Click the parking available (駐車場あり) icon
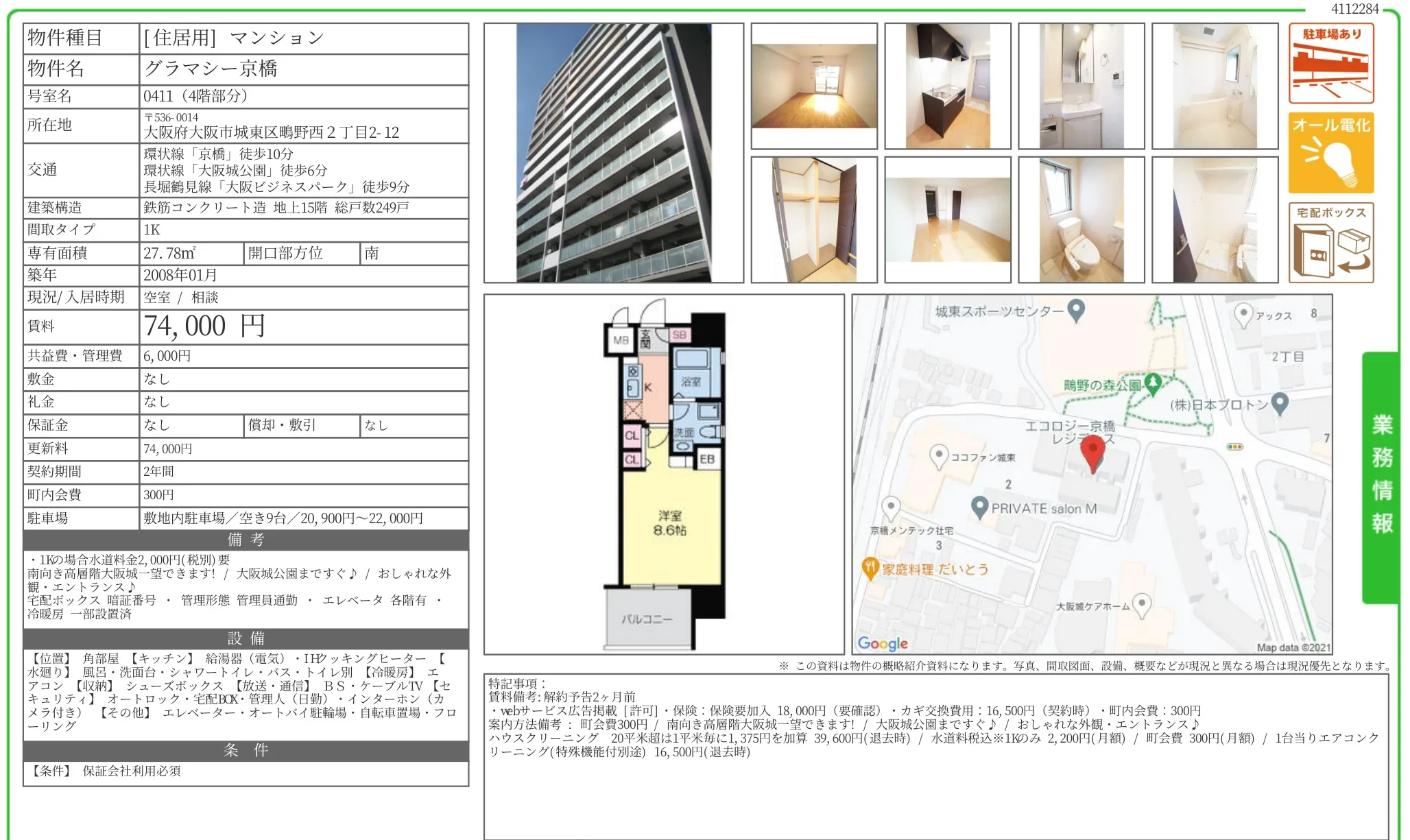Image resolution: width=1410 pixels, height=840 pixels. [1330, 63]
